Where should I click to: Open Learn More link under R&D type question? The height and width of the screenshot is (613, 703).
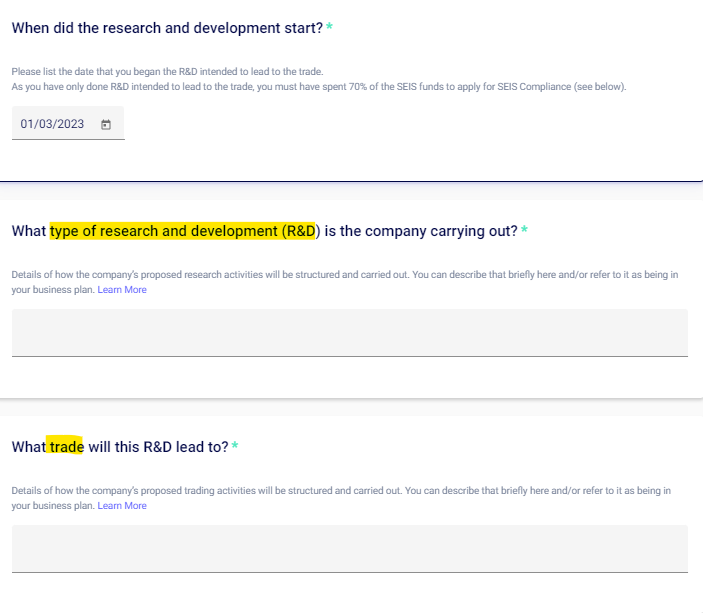(122, 290)
